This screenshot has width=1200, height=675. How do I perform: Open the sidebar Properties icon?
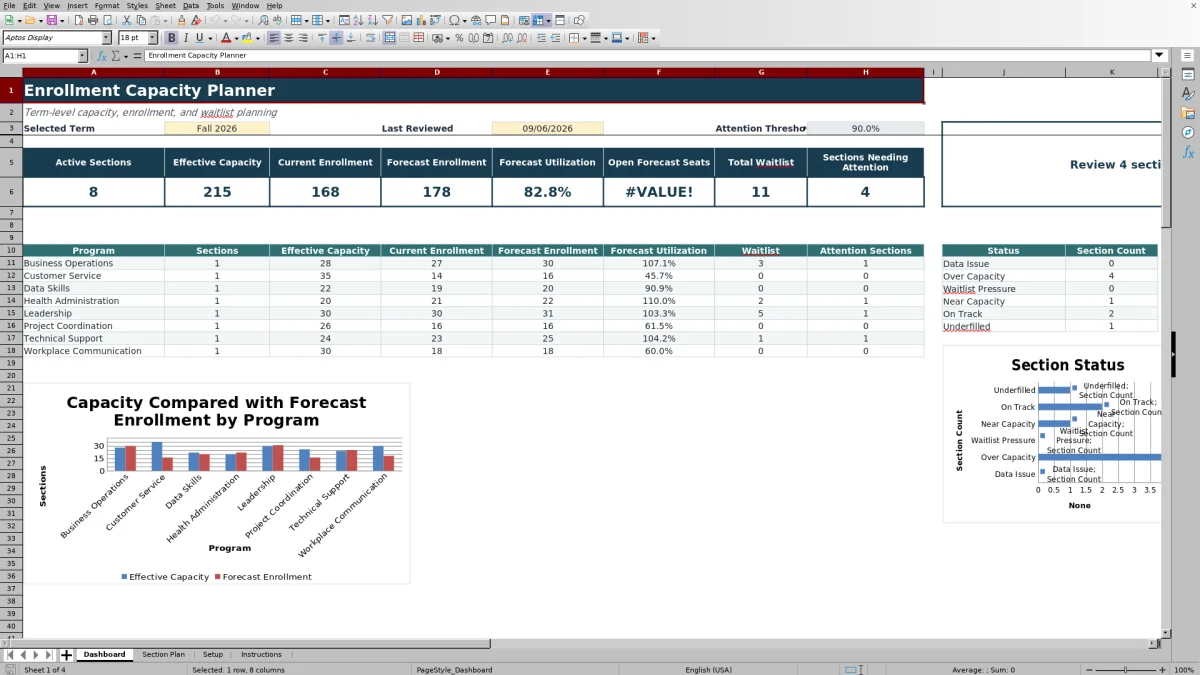tap(1188, 74)
